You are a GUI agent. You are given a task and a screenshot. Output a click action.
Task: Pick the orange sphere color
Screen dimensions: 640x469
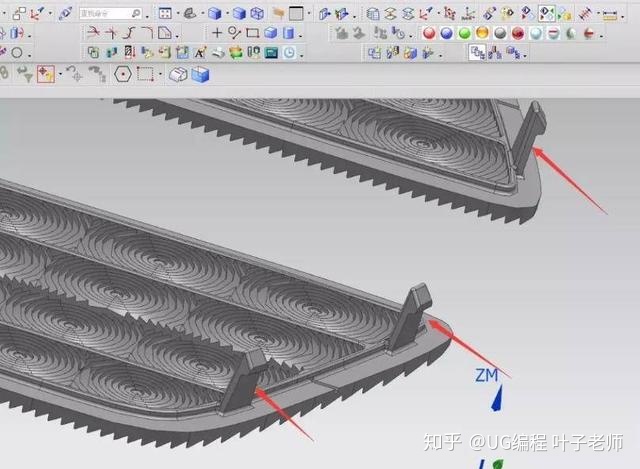click(x=482, y=33)
